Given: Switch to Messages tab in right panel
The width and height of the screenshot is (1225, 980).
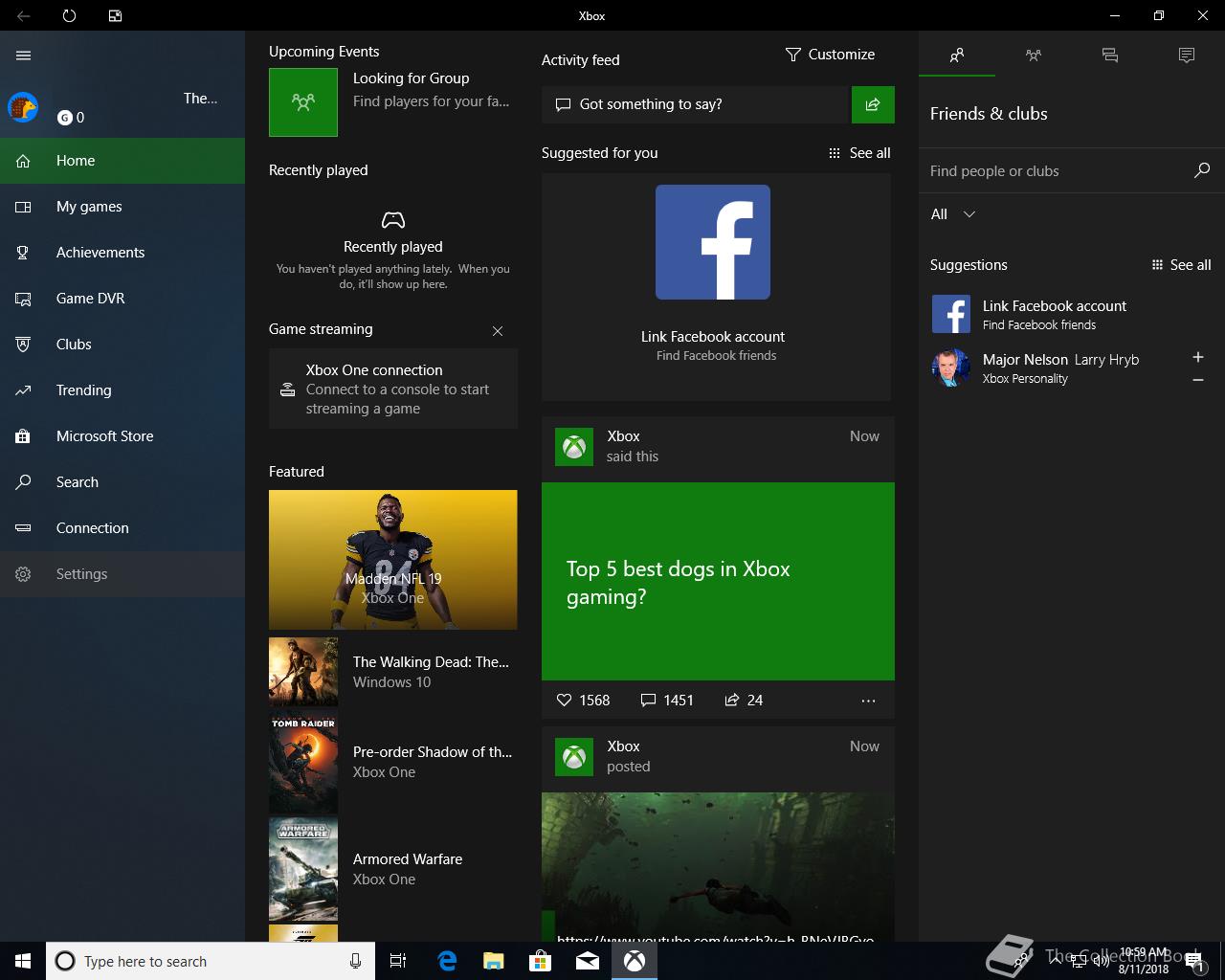Looking at the screenshot, I should 1110,56.
